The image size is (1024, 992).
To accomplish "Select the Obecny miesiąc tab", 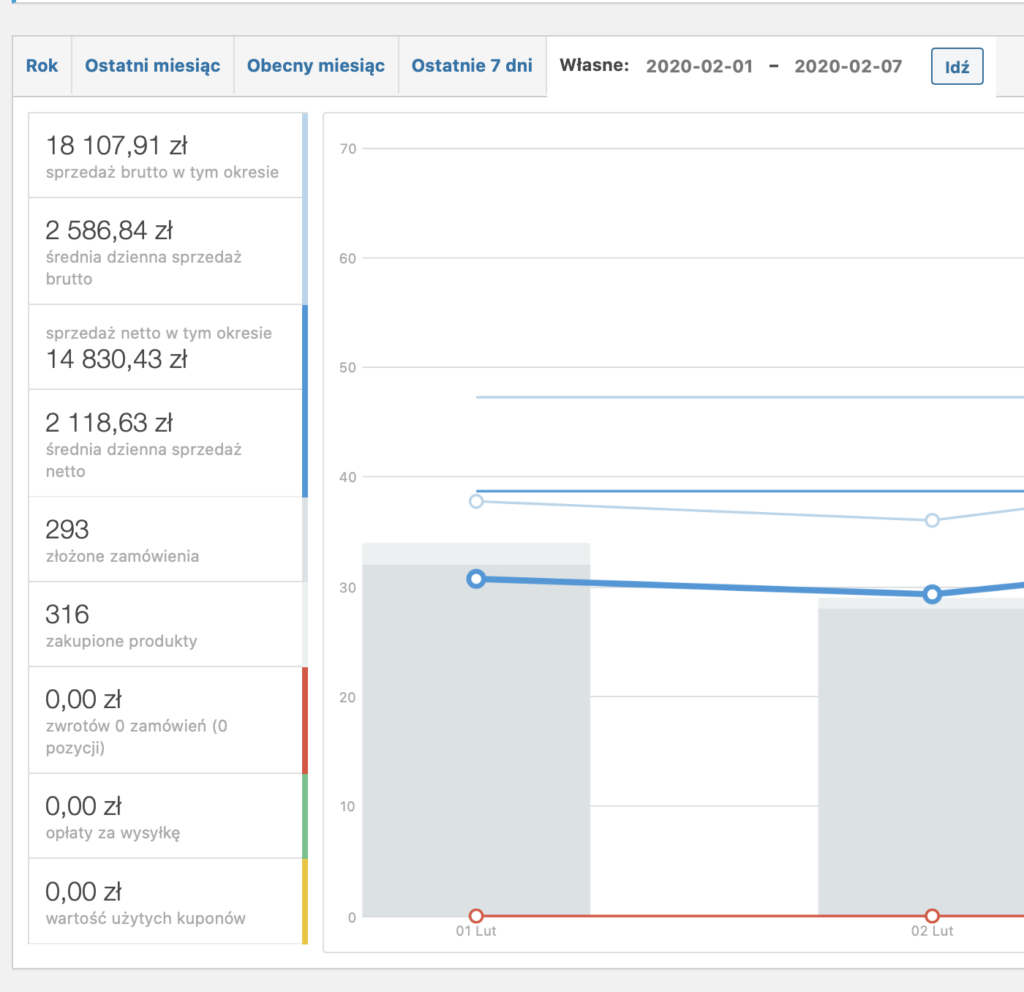I will (316, 66).
